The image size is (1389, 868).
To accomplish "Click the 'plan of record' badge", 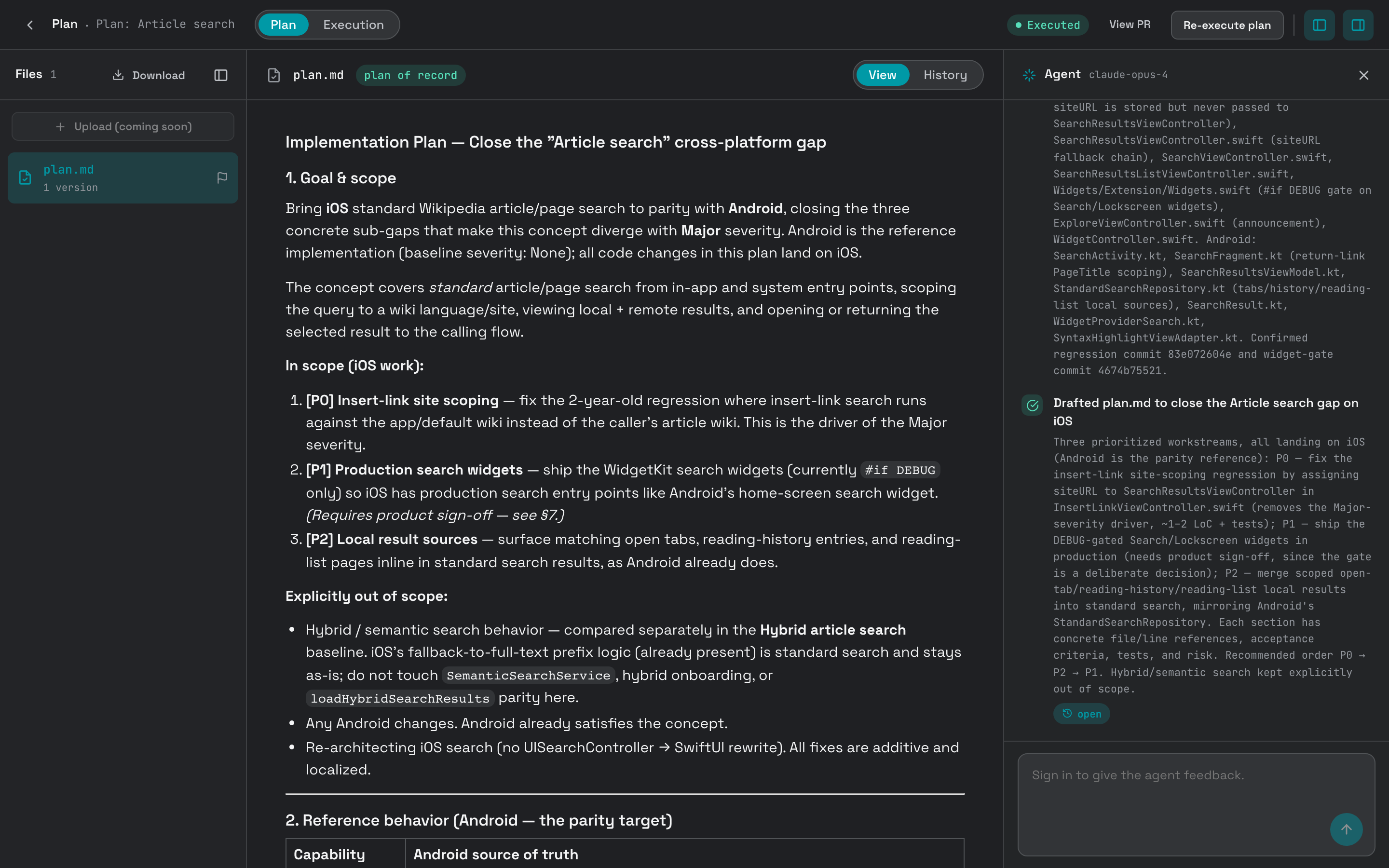I will pyautogui.click(x=410, y=75).
